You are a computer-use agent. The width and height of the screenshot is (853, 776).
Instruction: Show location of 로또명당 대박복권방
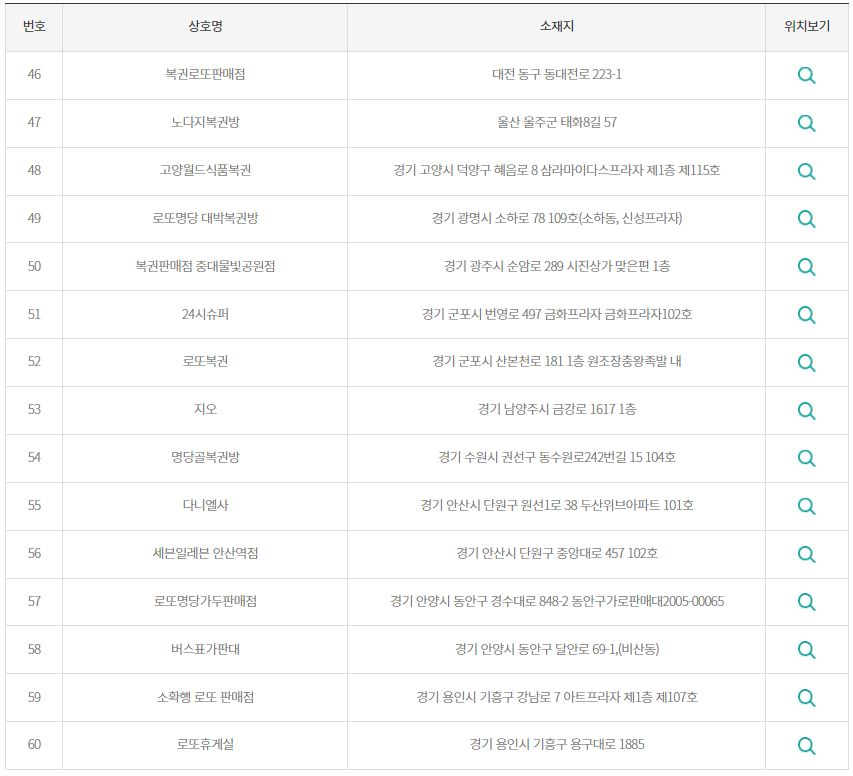click(806, 219)
